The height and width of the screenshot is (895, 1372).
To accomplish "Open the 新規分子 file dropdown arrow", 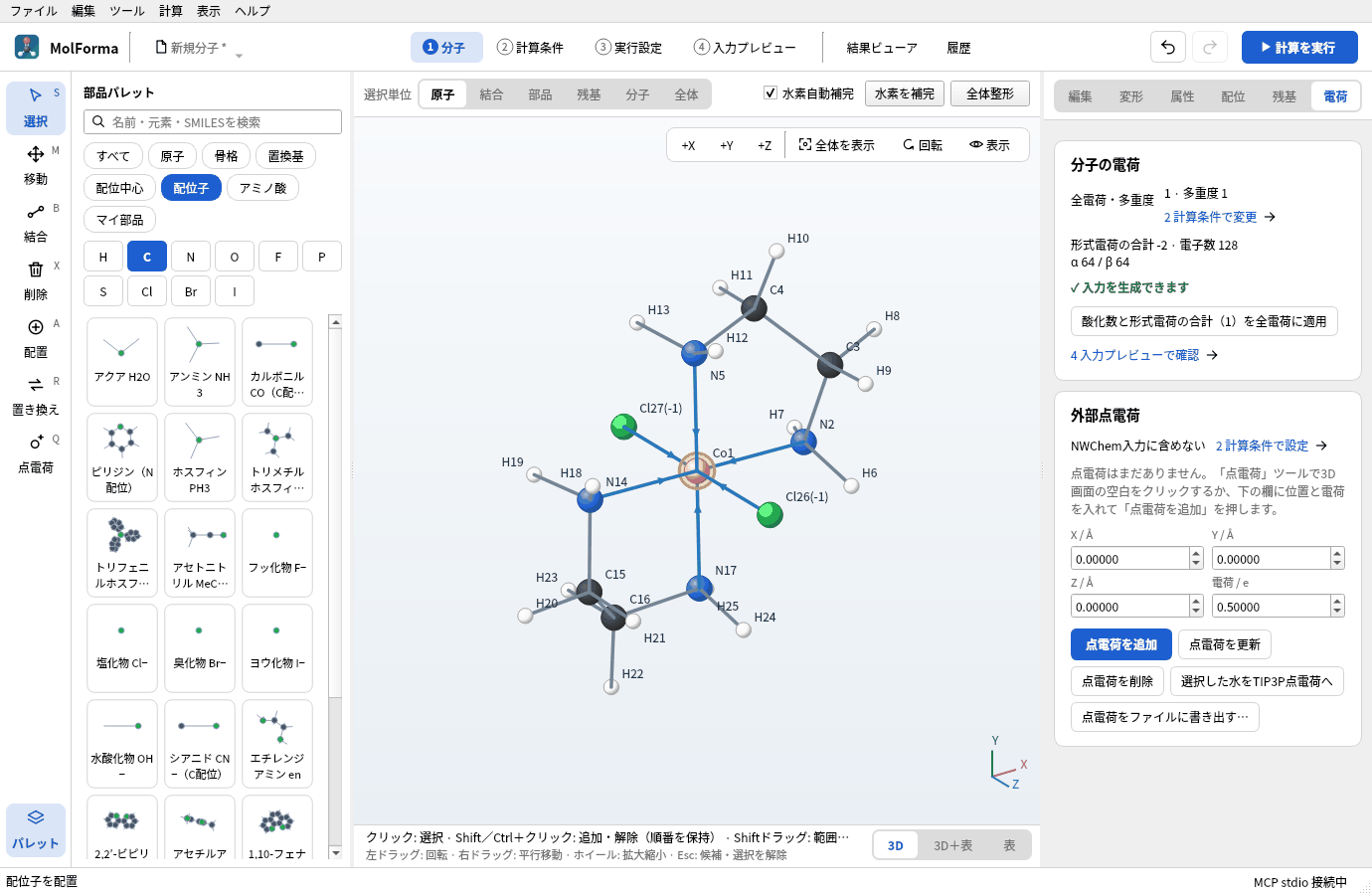I will coord(239,54).
